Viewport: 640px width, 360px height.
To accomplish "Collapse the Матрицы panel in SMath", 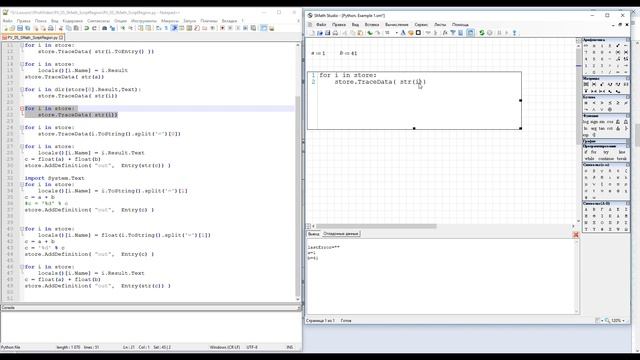I will pos(628,78).
